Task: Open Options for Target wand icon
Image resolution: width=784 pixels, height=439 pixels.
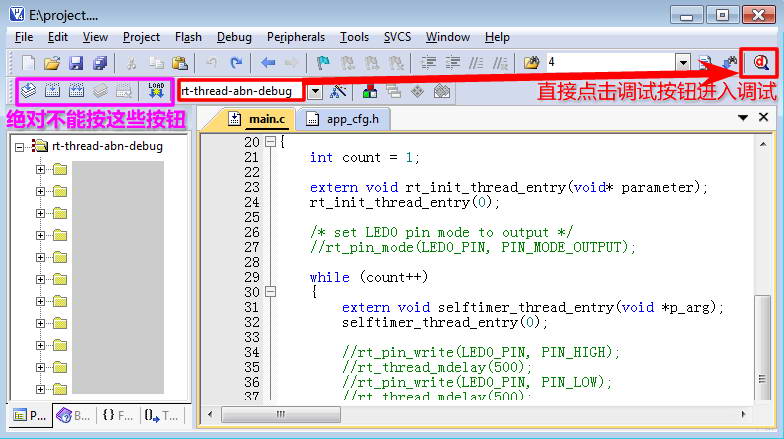Action: tap(338, 91)
